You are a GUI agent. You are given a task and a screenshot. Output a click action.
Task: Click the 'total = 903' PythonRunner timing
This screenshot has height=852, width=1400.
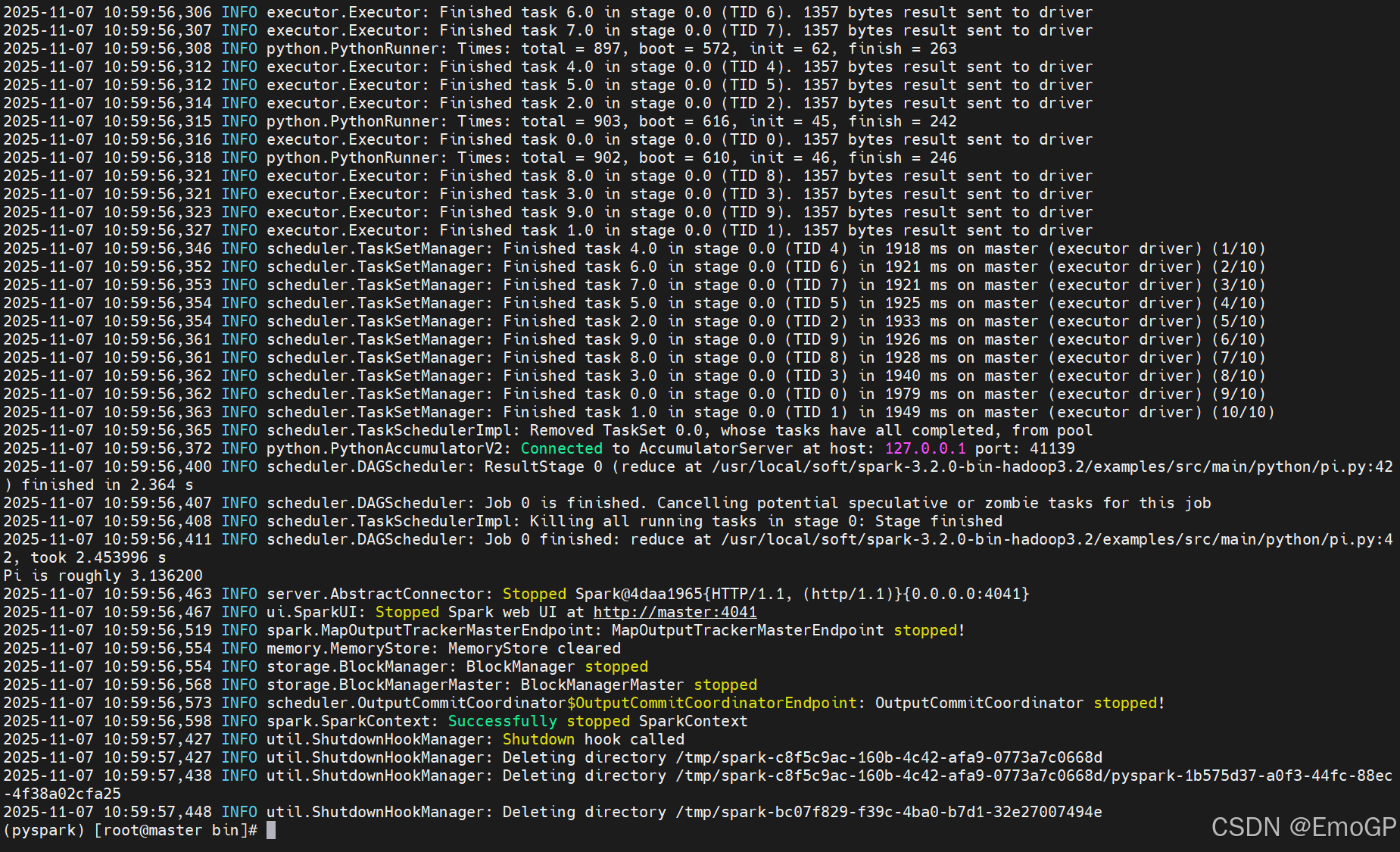(571, 121)
